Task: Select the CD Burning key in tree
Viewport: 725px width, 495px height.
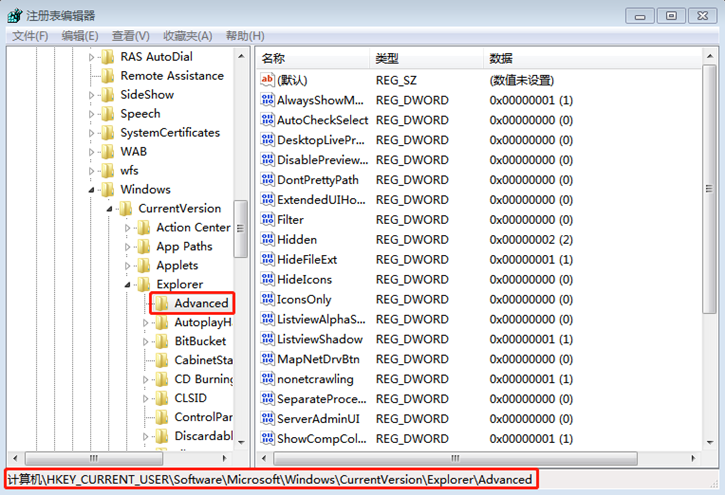Action: click(x=203, y=379)
